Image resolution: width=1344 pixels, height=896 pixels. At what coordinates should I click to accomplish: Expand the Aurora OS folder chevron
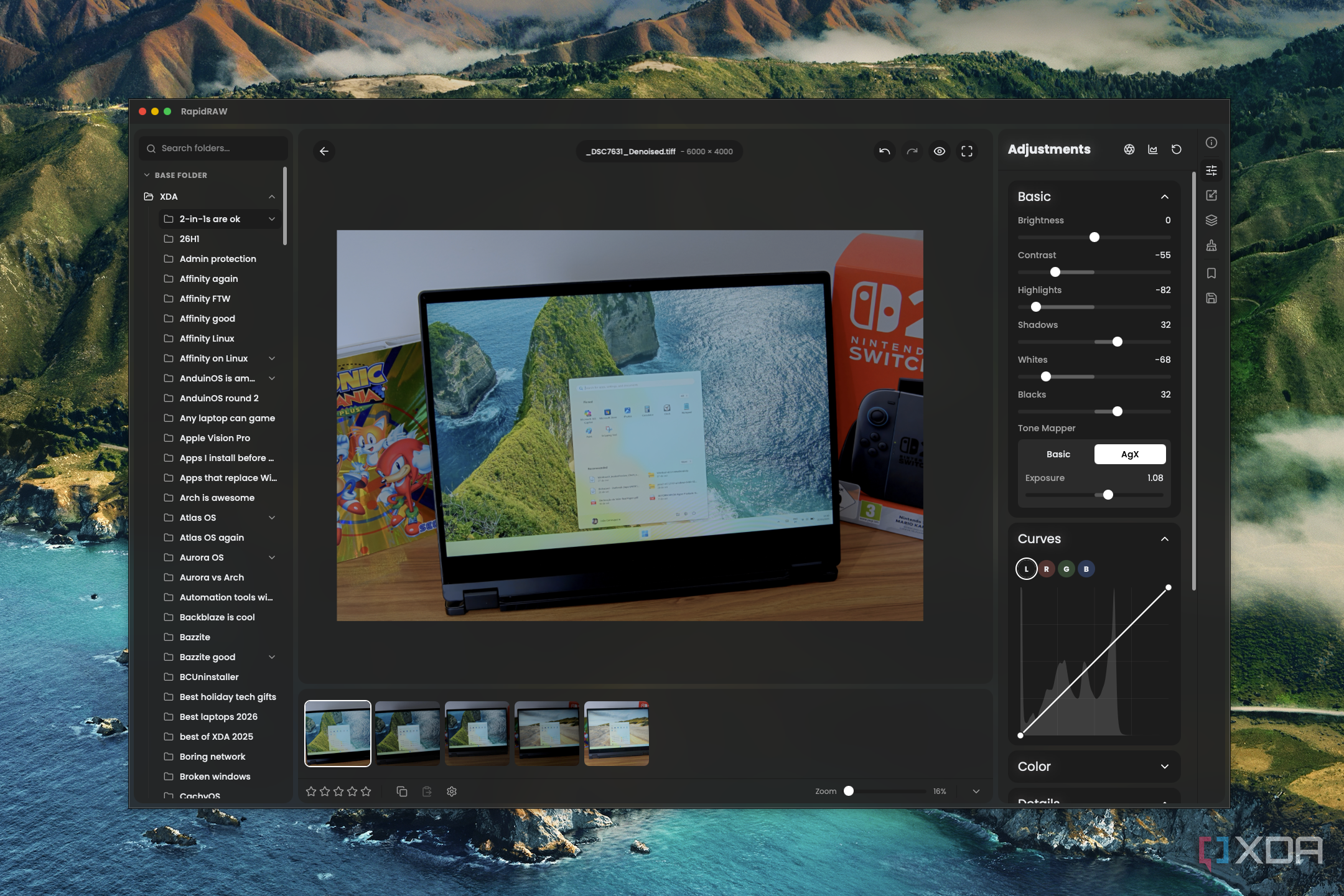point(272,558)
